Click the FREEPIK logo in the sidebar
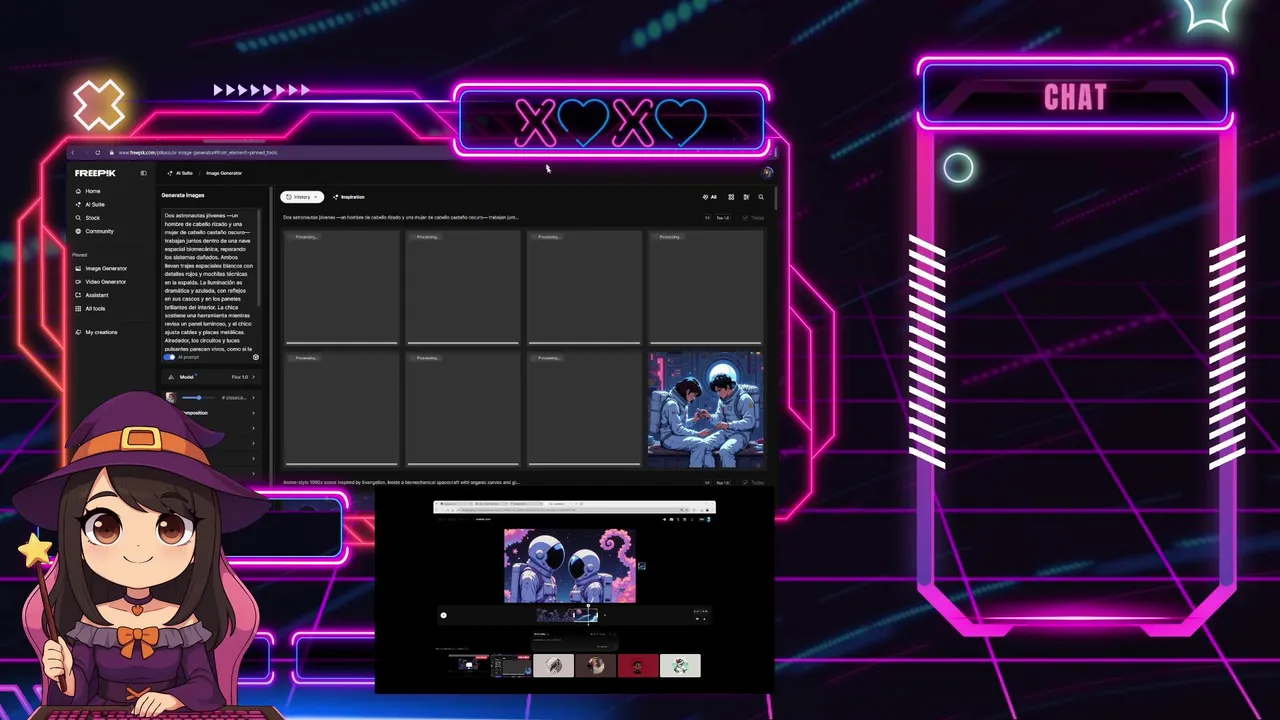Screen dimensions: 1280x720 (95, 173)
